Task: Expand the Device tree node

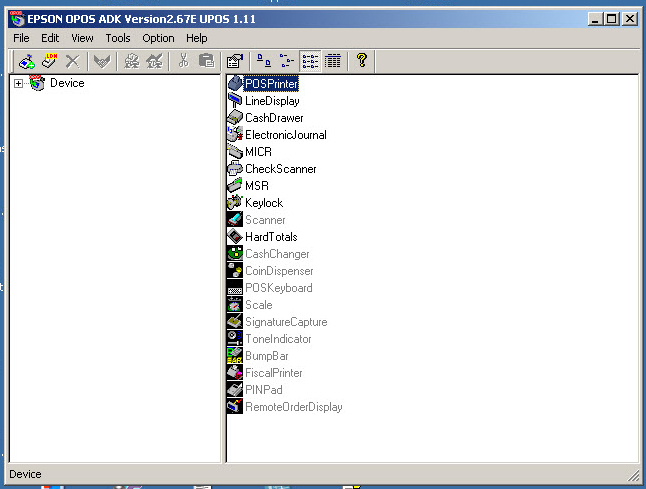Action: tap(18, 84)
